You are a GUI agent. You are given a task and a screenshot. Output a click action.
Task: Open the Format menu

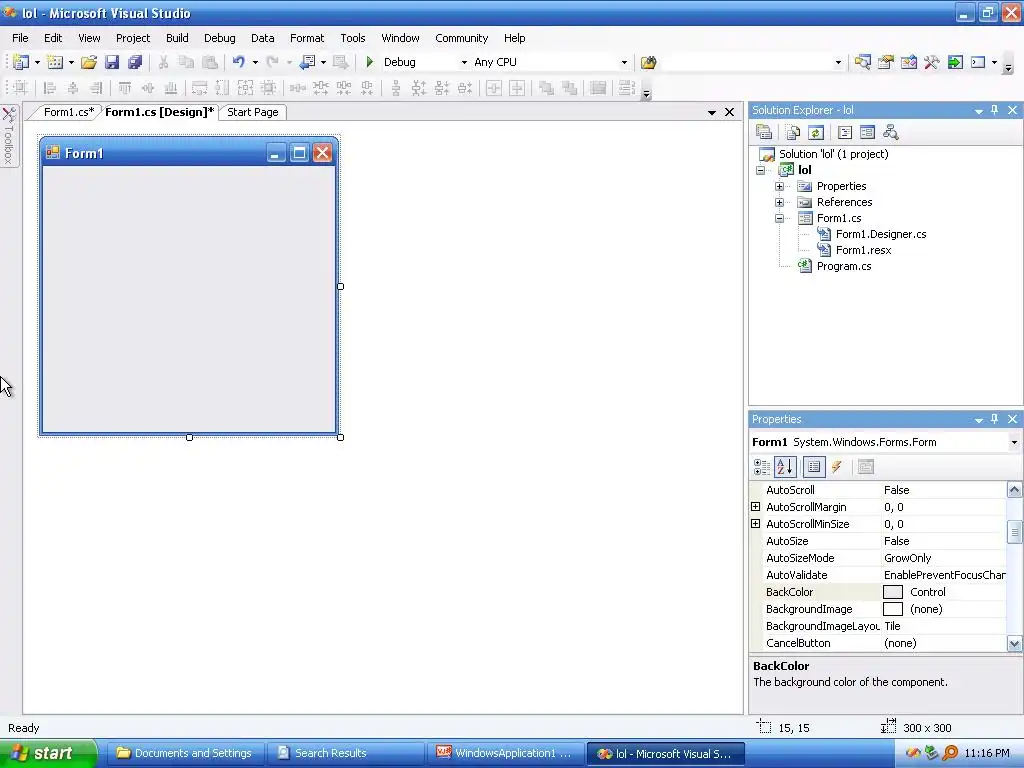click(307, 38)
